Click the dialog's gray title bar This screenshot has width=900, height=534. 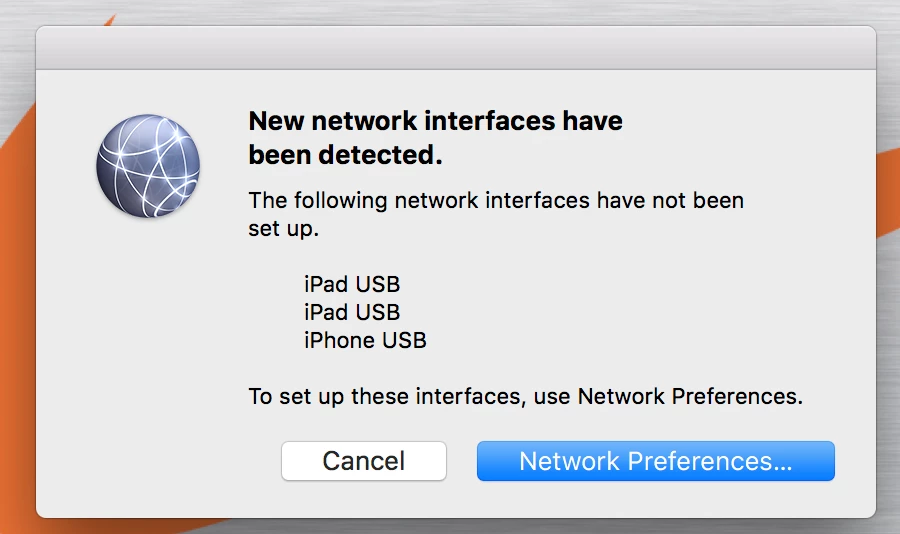click(456, 48)
